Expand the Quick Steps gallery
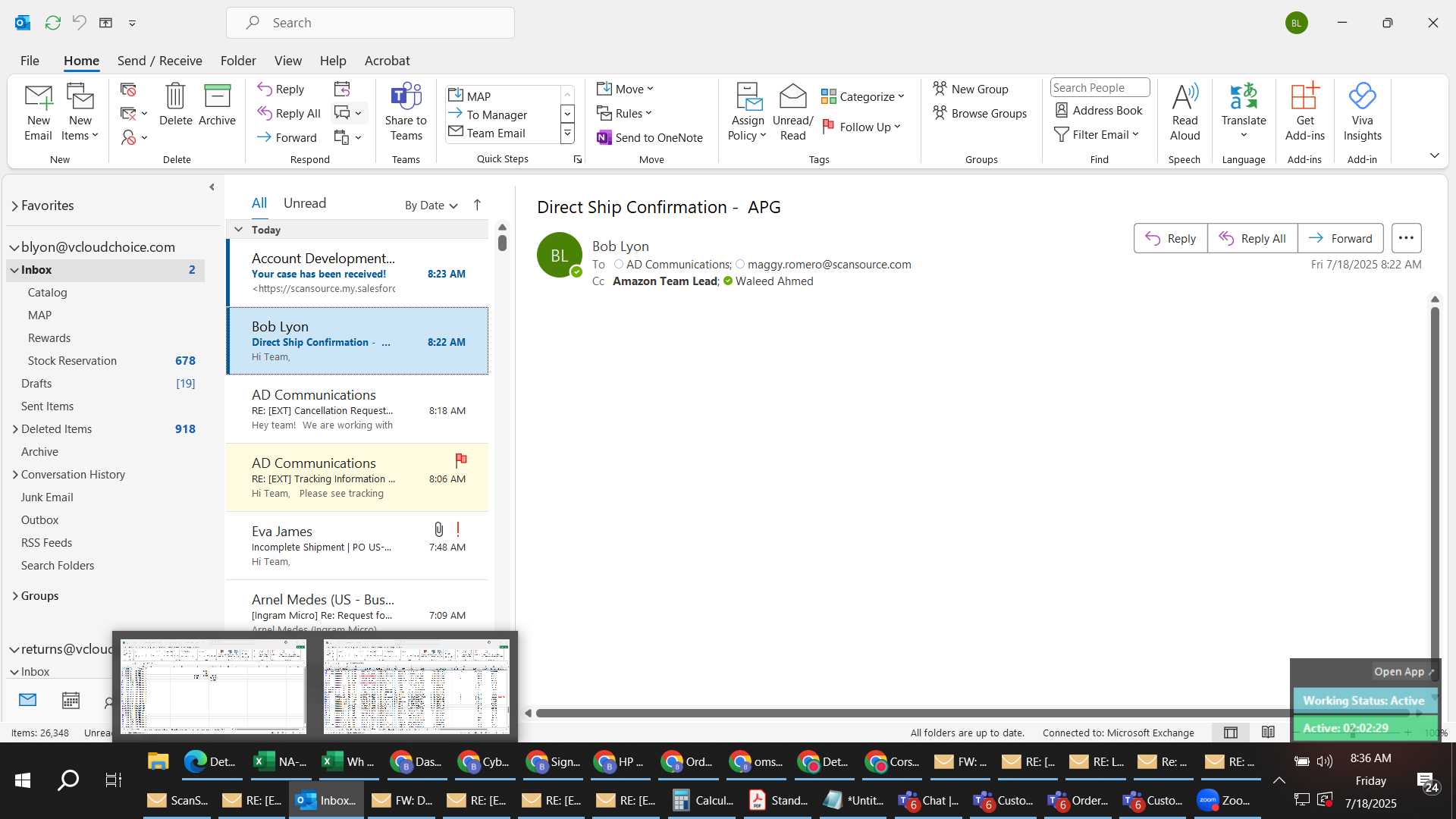 (x=567, y=133)
